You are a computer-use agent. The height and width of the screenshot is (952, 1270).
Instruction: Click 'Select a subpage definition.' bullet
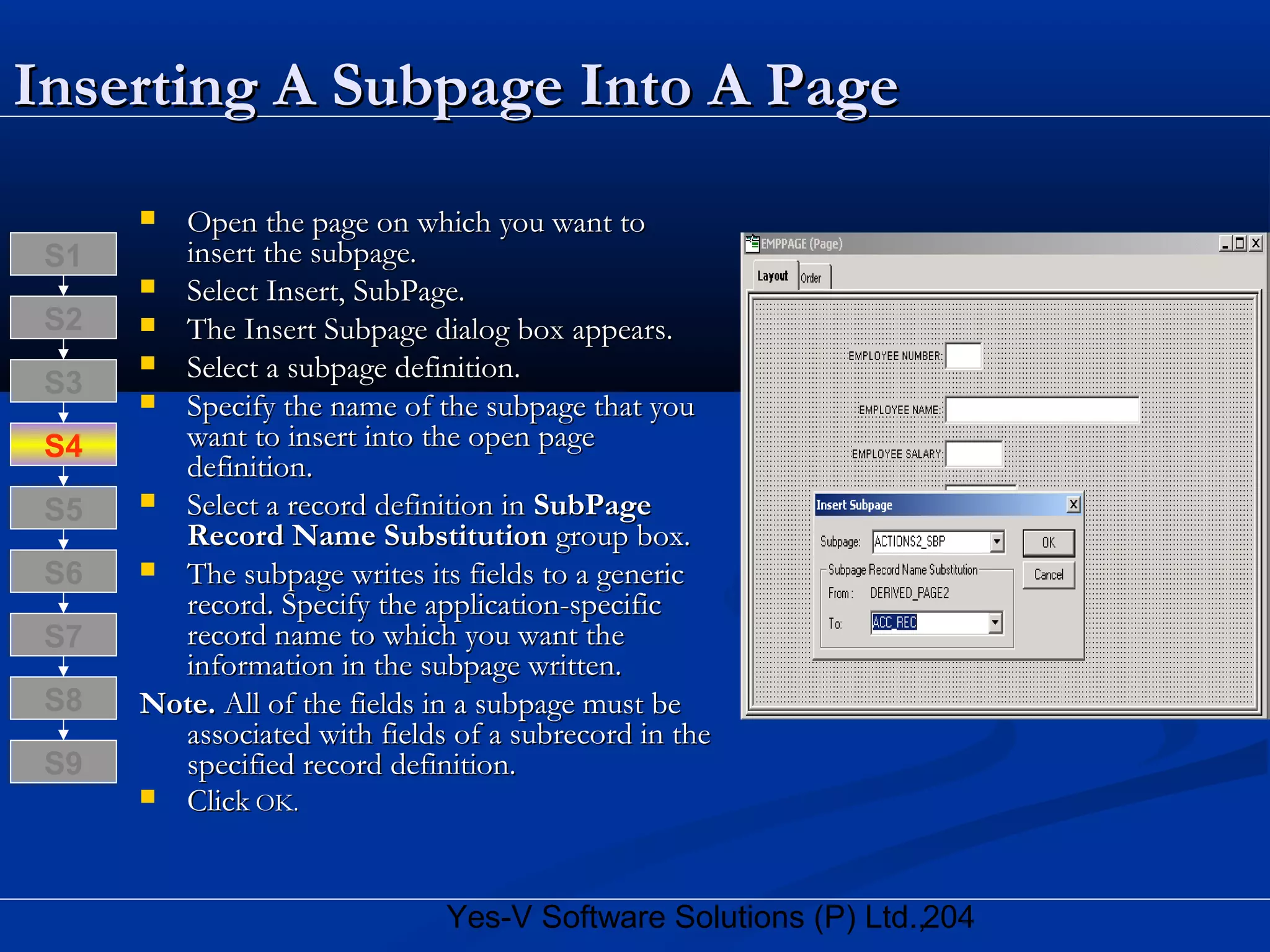point(353,368)
